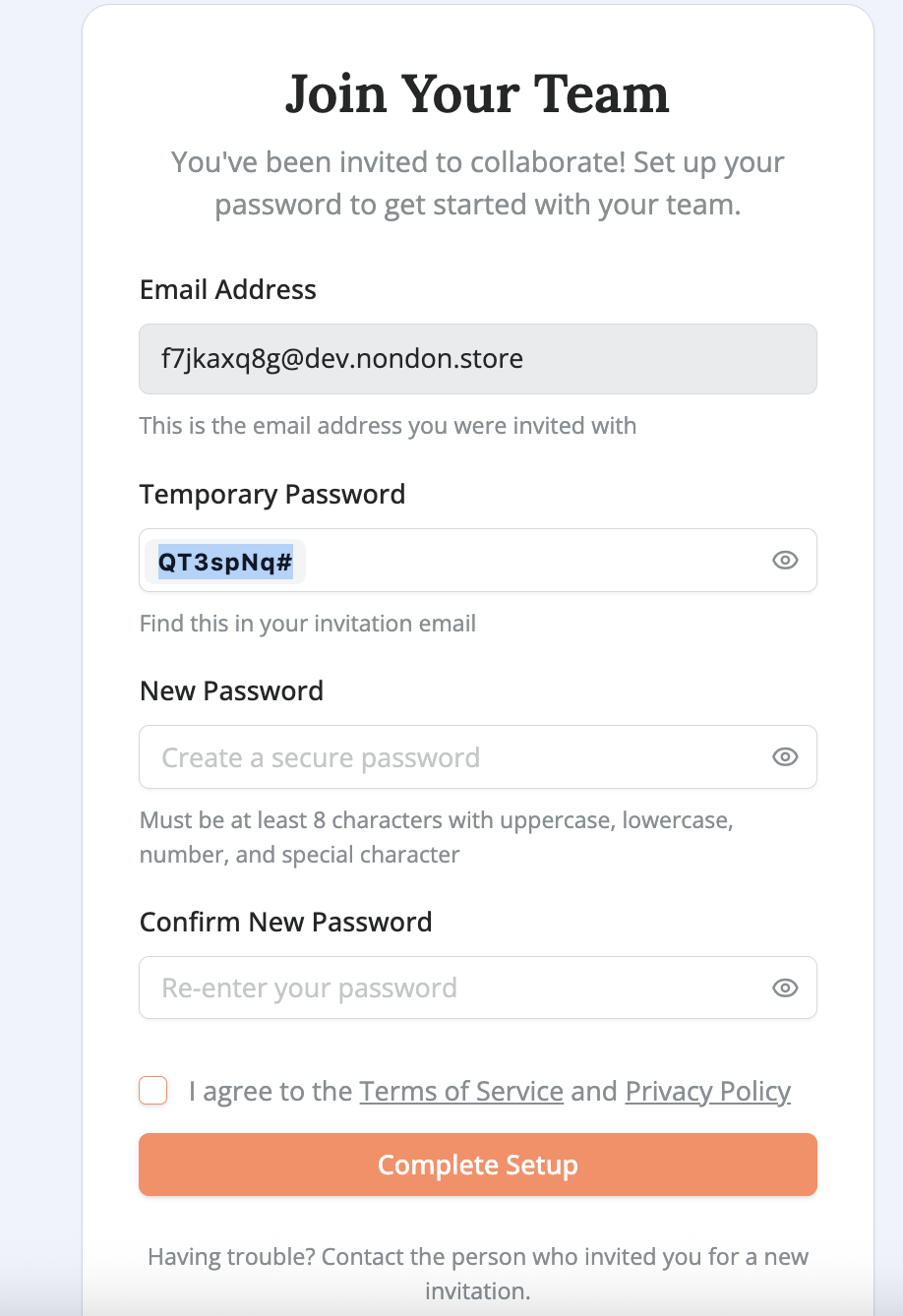The image size is (903, 1316).
Task: Toggle visibility of the New Password field
Action: point(784,756)
